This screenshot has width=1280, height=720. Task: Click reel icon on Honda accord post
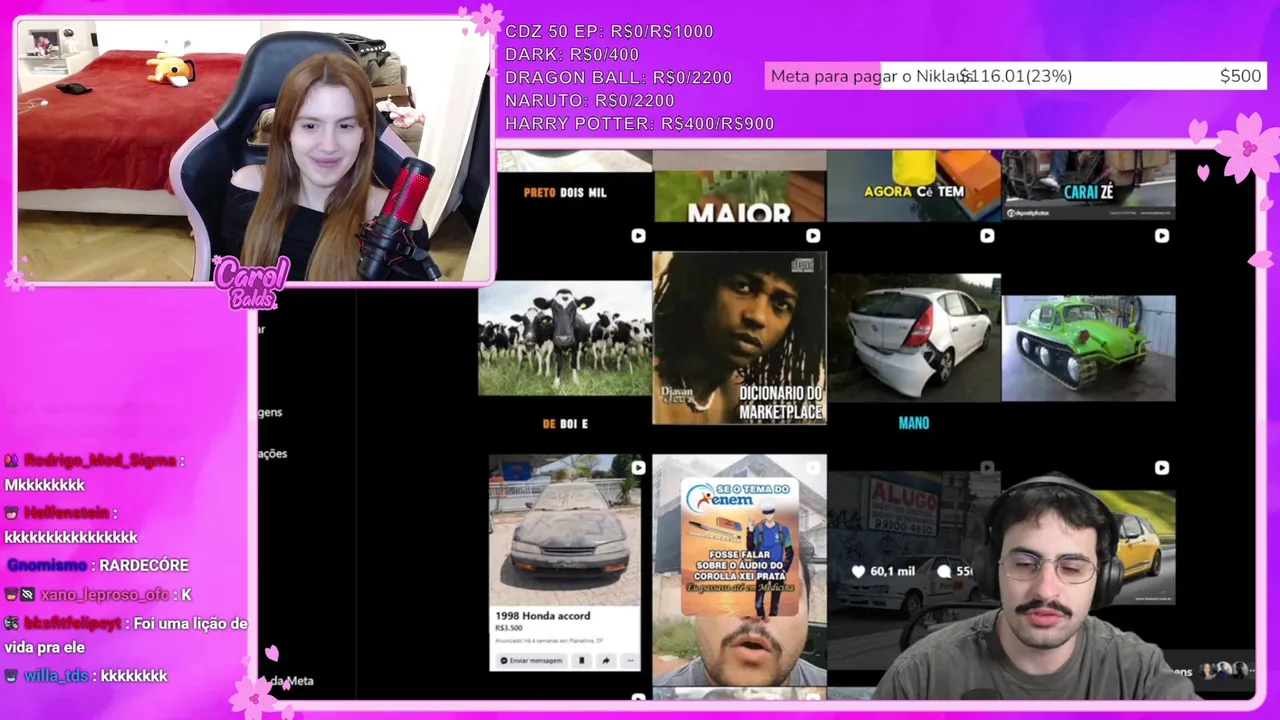pos(639,467)
